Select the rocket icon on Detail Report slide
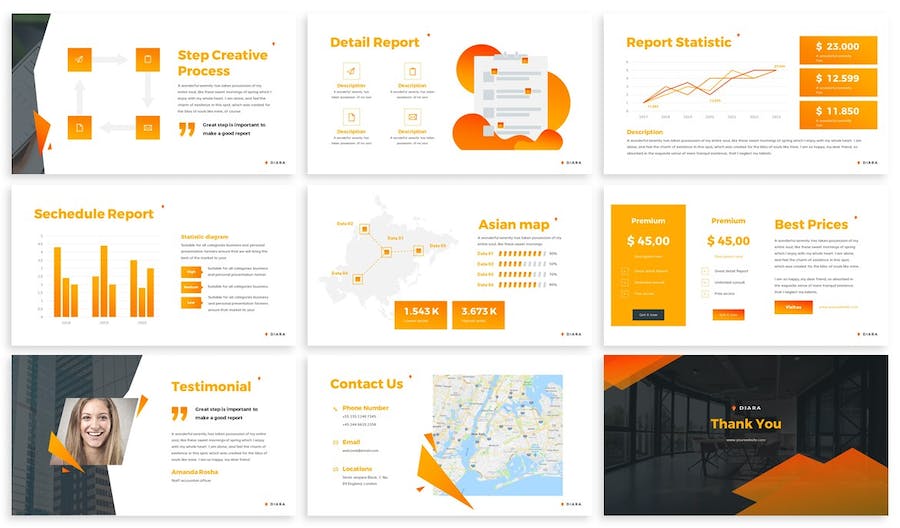The image size is (900, 528). point(351,71)
